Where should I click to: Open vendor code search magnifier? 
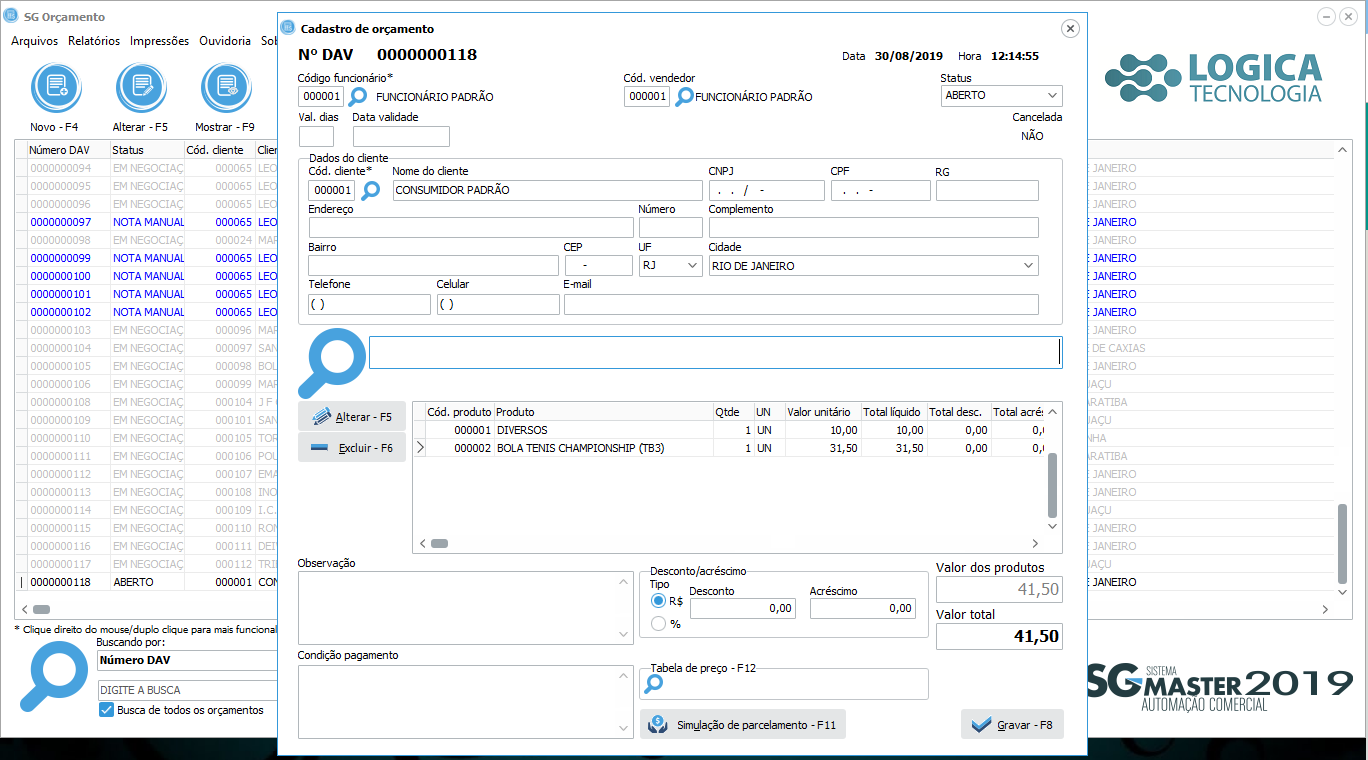(x=684, y=97)
